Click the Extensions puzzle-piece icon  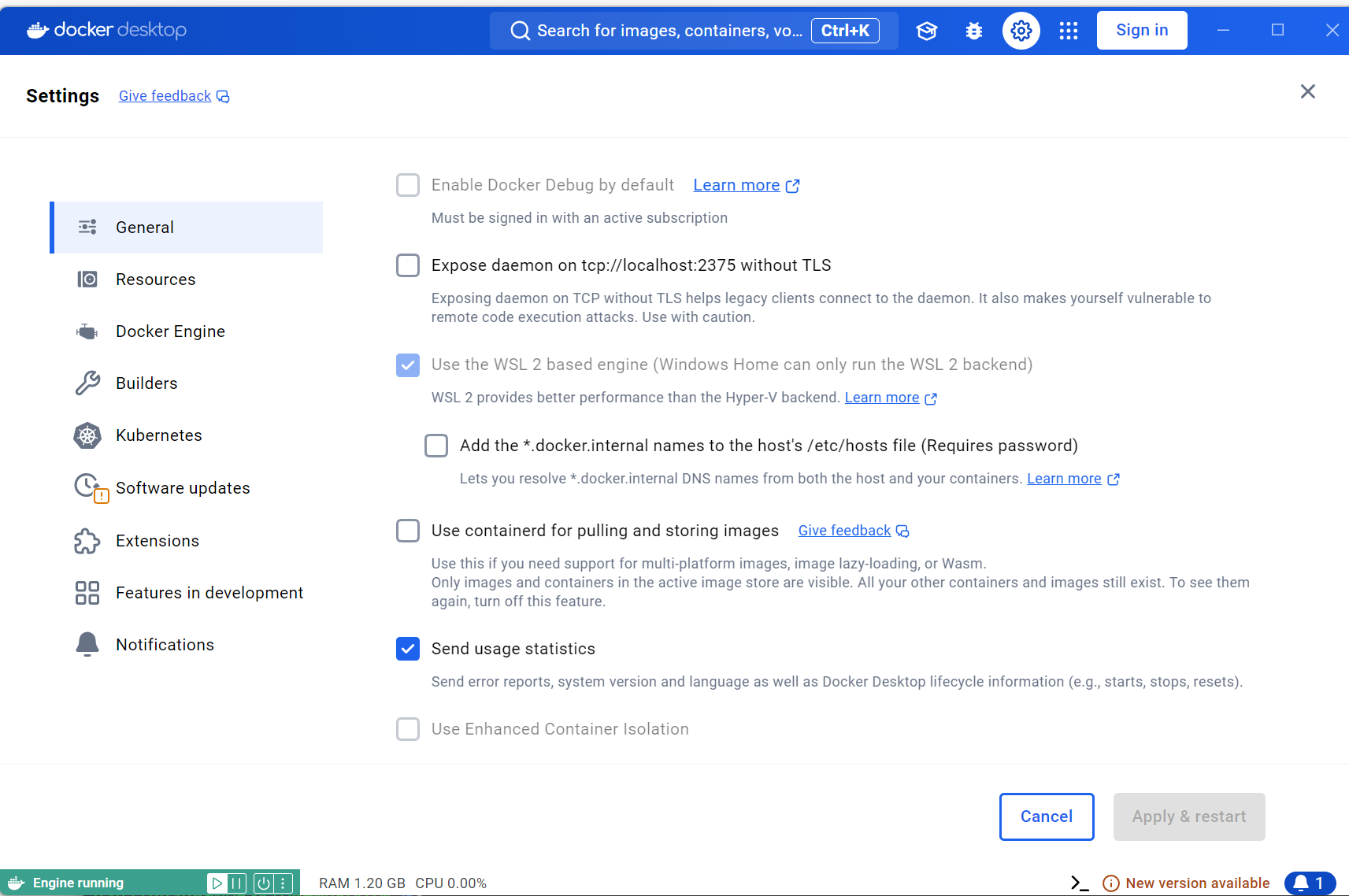87,541
